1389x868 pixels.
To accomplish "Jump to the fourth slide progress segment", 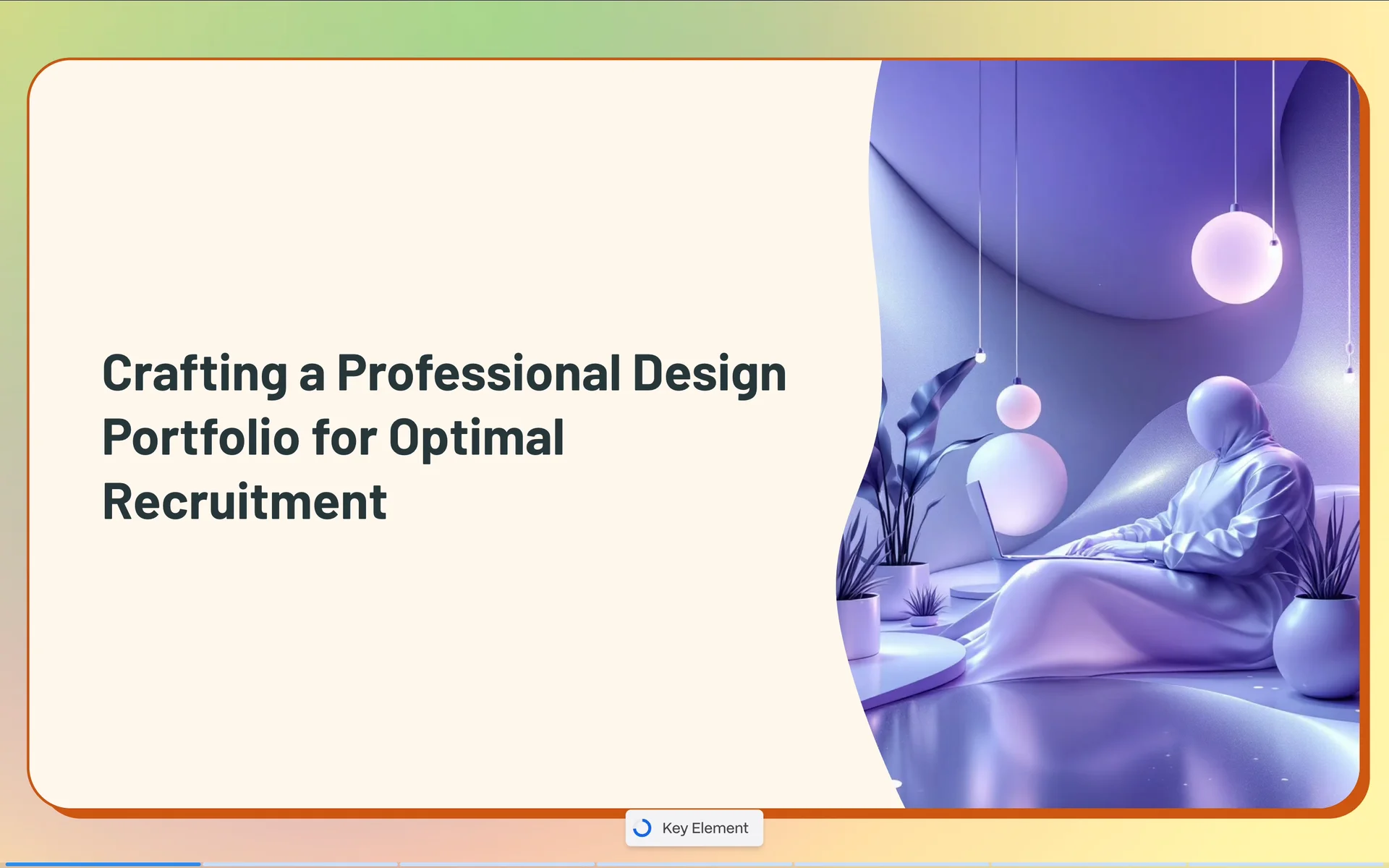I will 694,864.
